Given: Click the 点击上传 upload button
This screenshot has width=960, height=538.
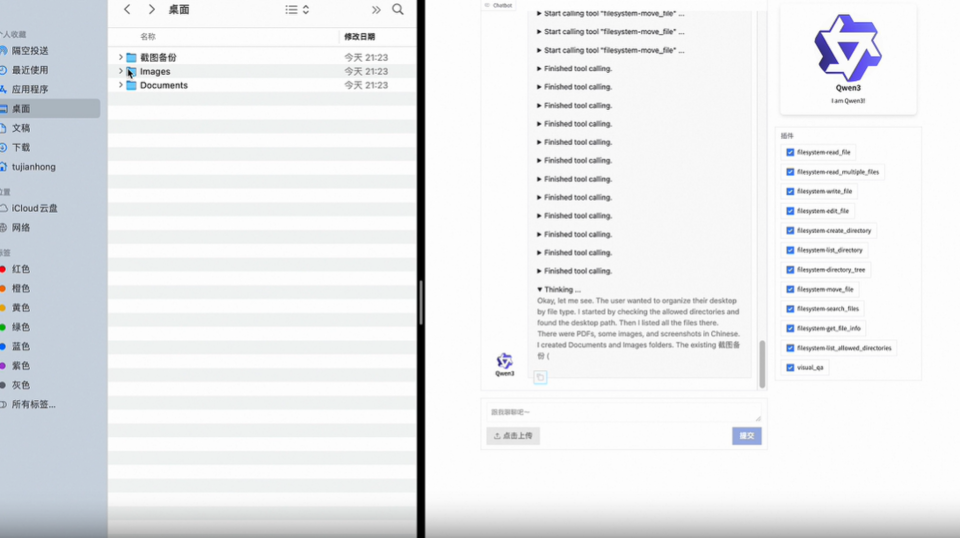Looking at the screenshot, I should tap(513, 436).
